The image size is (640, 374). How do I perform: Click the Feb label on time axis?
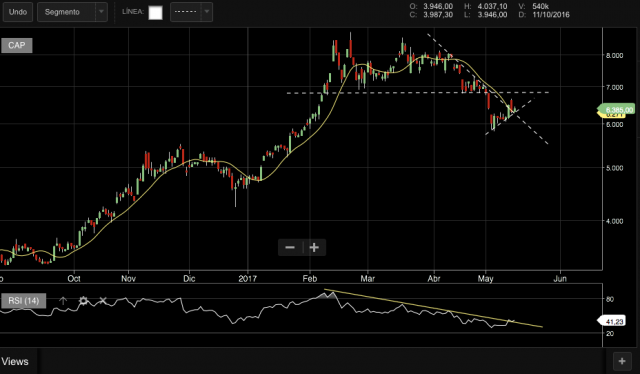pyautogui.click(x=309, y=279)
